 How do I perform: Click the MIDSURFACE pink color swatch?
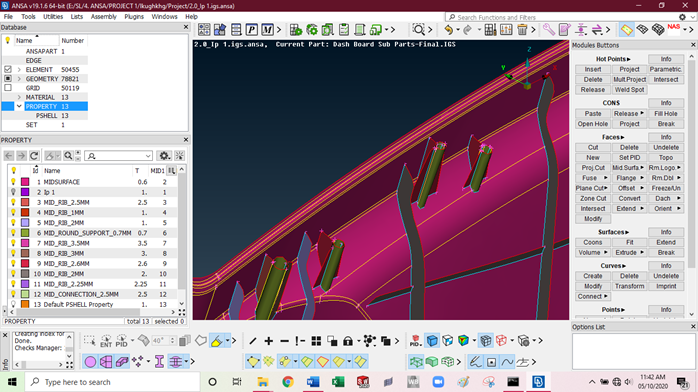[x=25, y=182]
